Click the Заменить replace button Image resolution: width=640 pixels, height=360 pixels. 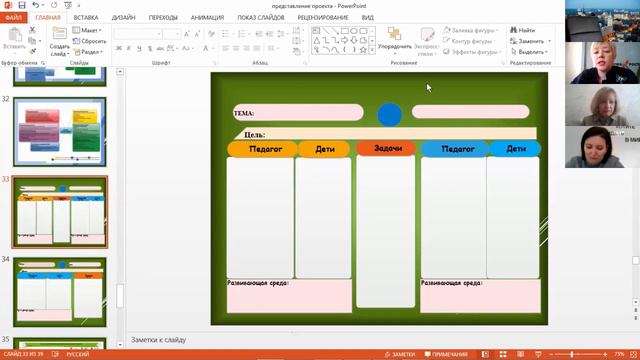(x=530, y=41)
